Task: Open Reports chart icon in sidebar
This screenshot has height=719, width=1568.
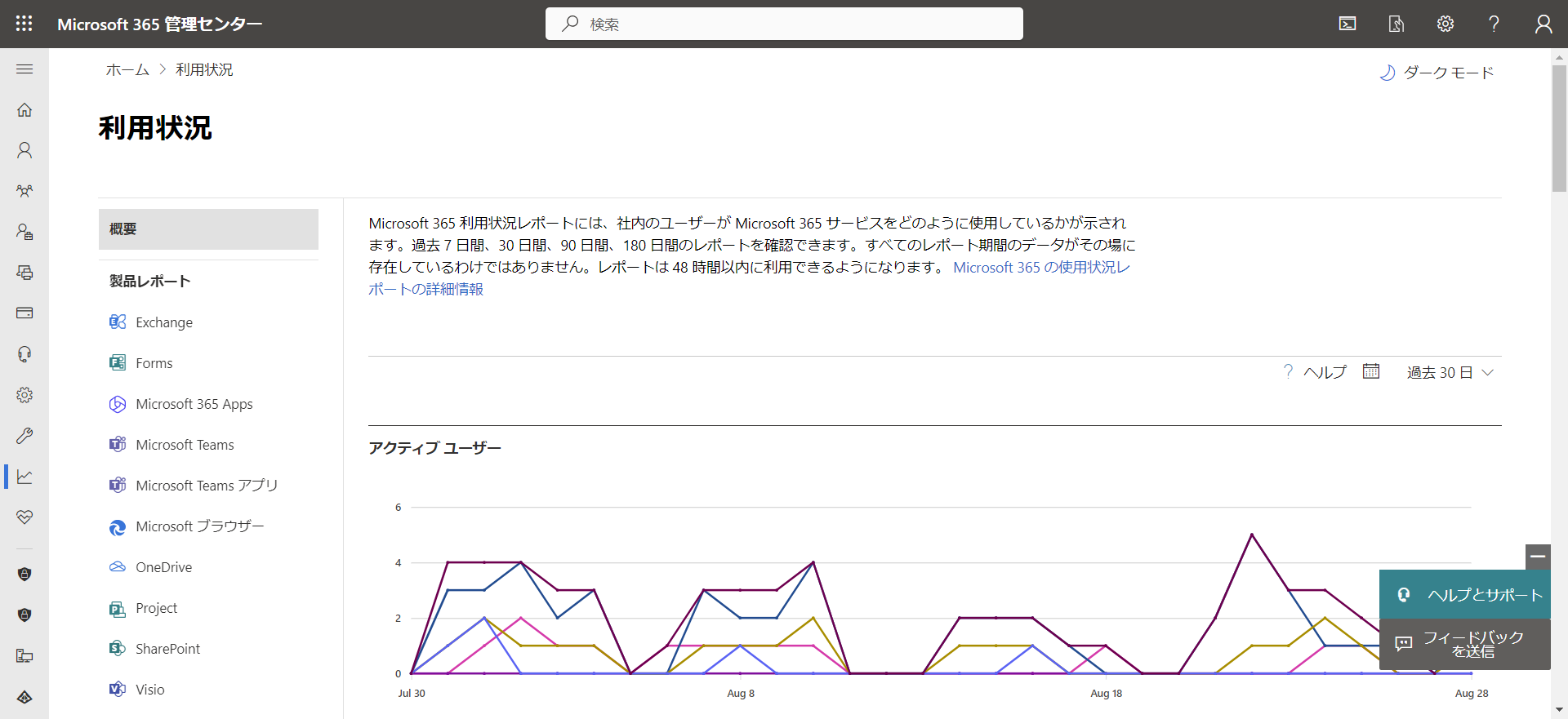Action: [x=24, y=477]
